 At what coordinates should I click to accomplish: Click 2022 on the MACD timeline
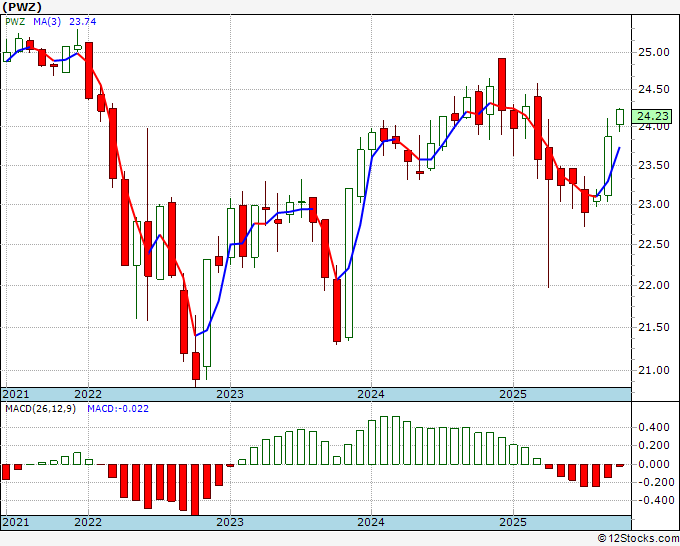(88, 522)
